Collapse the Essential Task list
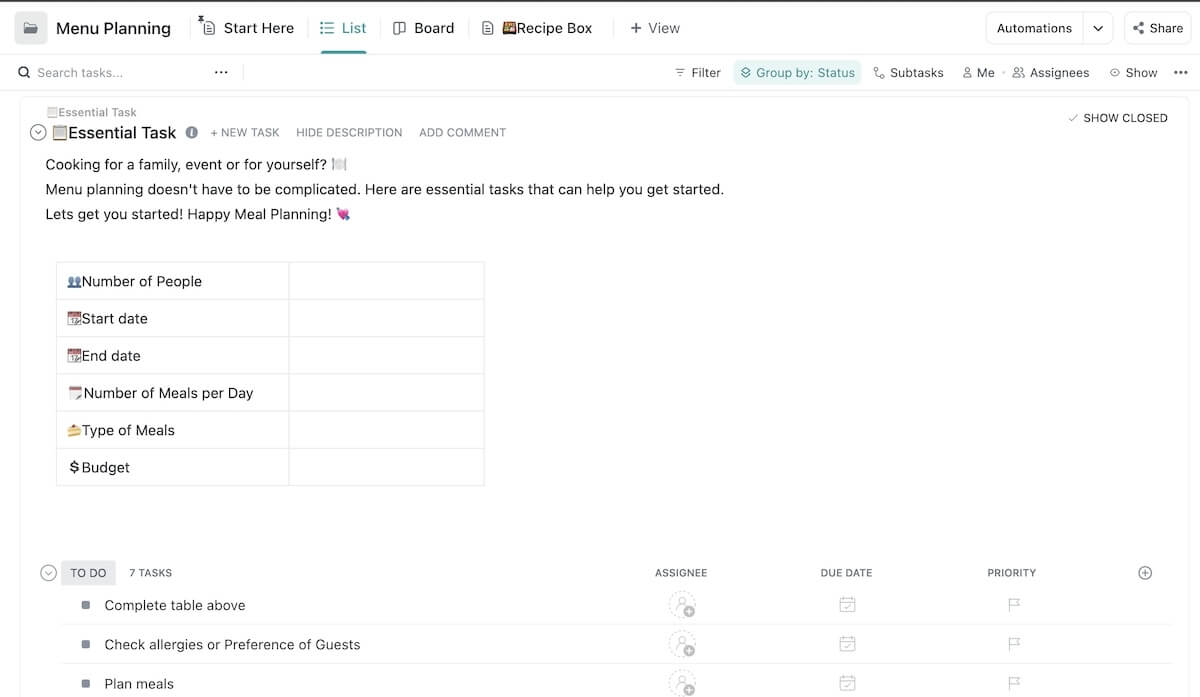Image resolution: width=1200 pixels, height=697 pixels. pos(38,132)
